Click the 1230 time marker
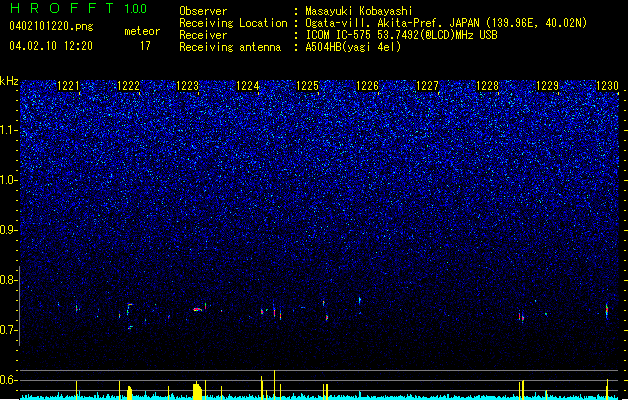The image size is (629, 400). tap(607, 85)
